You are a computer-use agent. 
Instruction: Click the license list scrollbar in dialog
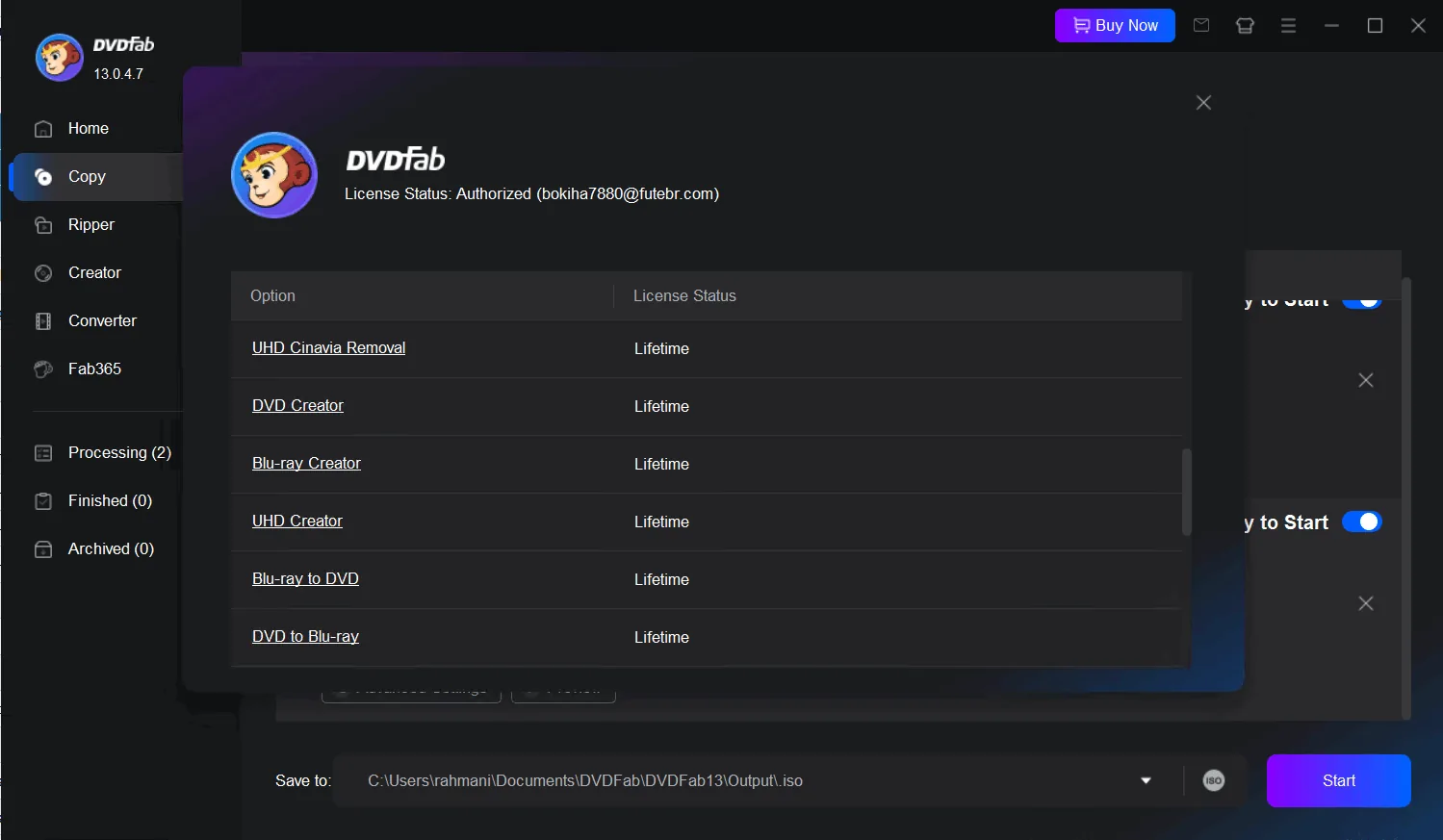pos(1187,492)
